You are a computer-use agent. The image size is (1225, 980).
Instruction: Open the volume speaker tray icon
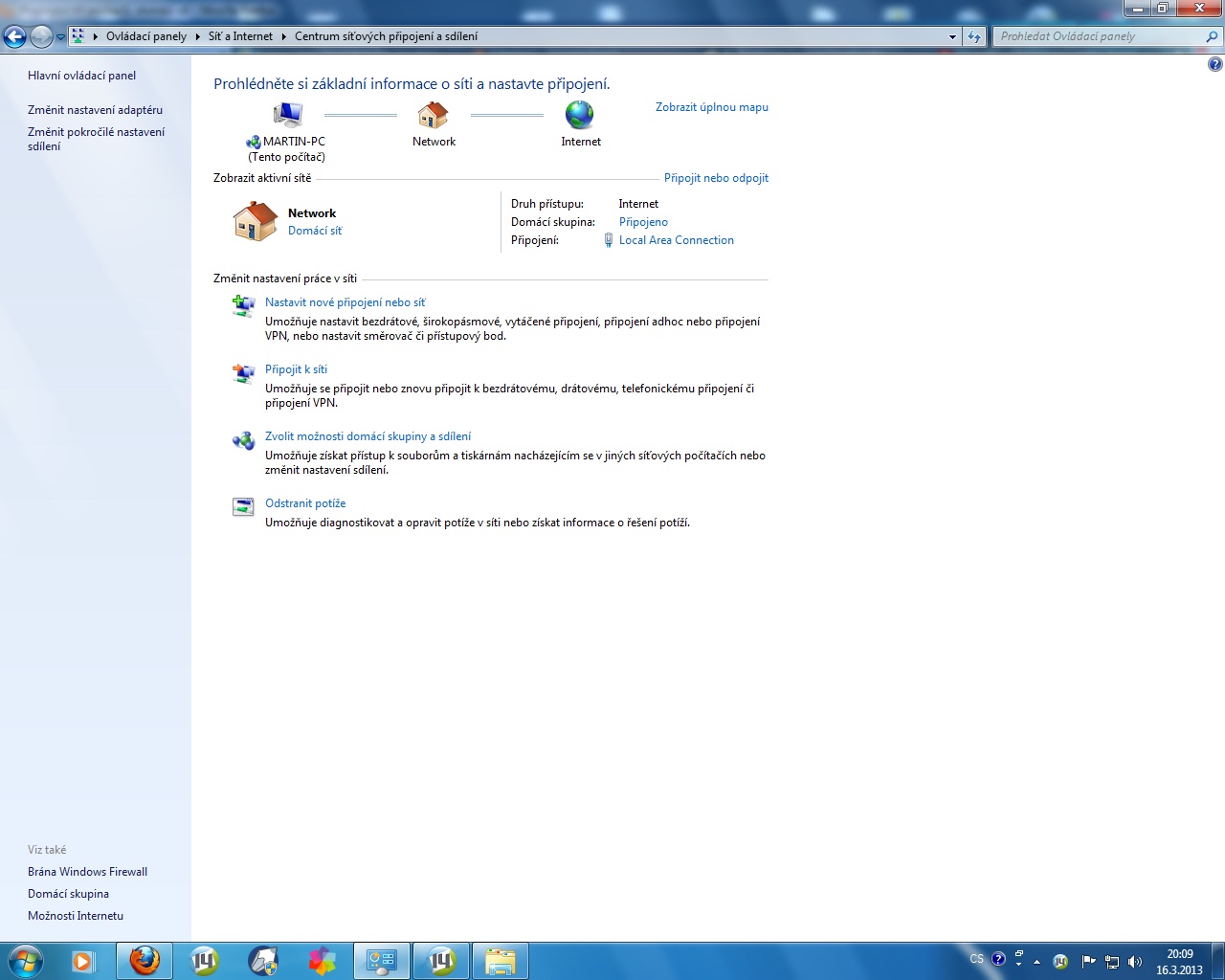pyautogui.click(x=1135, y=962)
